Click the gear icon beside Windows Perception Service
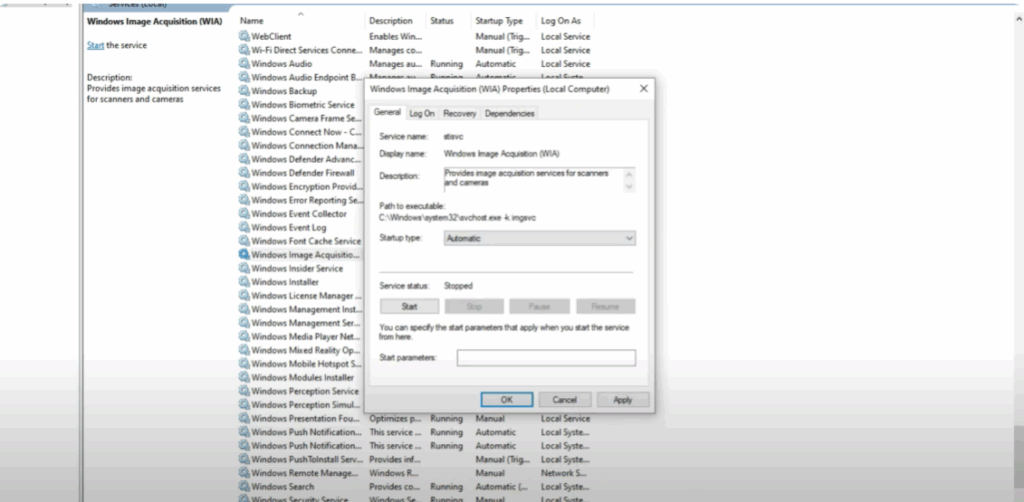Image resolution: width=1024 pixels, height=502 pixels. (x=244, y=391)
